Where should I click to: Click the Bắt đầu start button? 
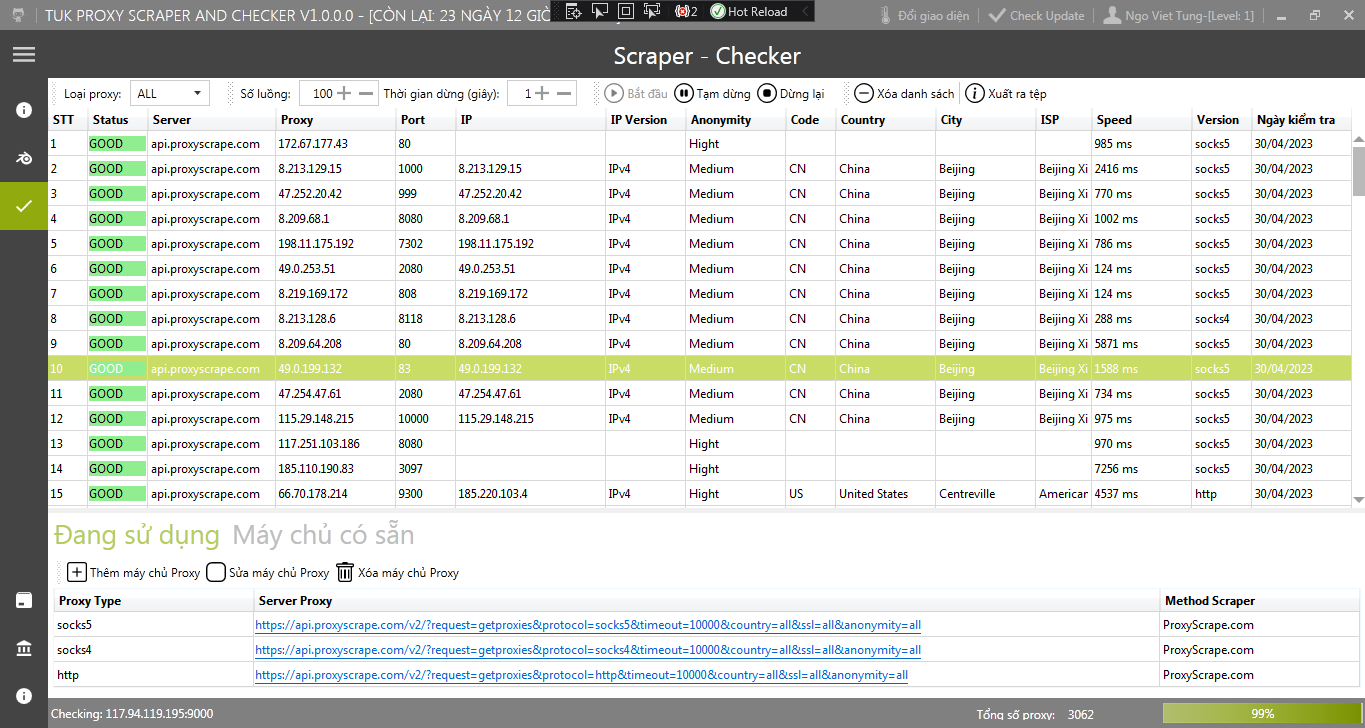[636, 94]
